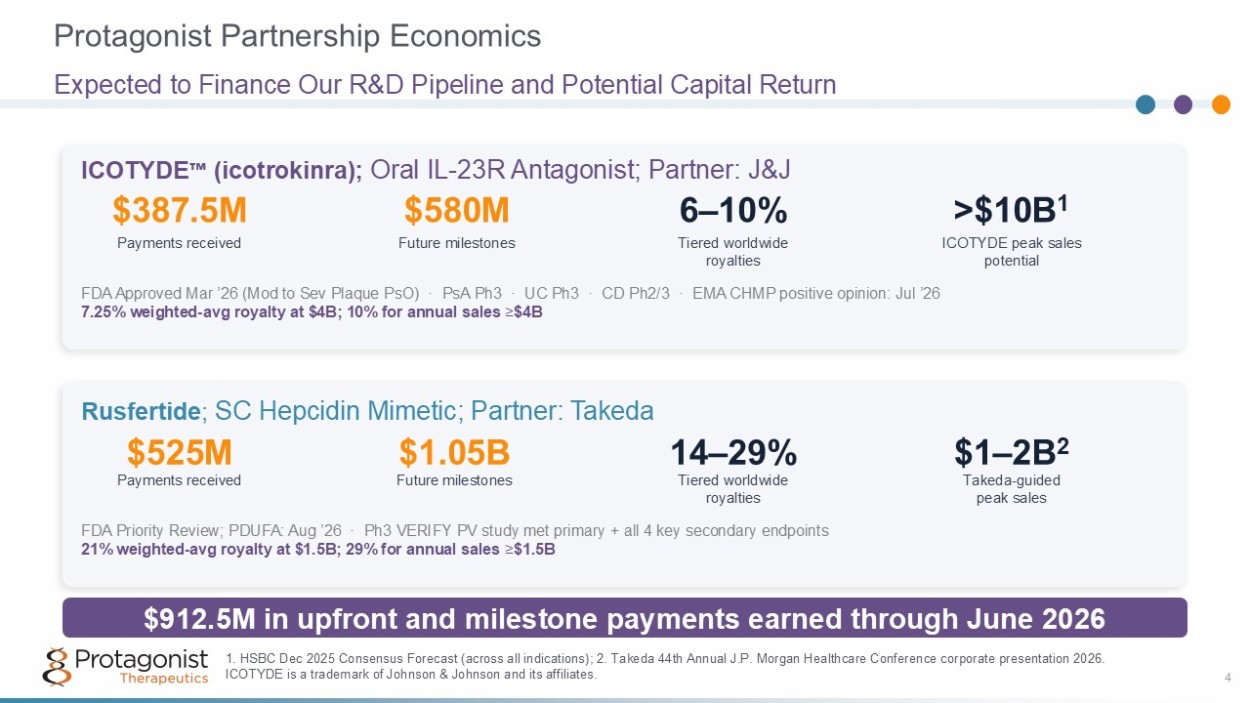The width and height of the screenshot is (1250, 703).
Task: Click the slide page number 4
Action: click(x=1227, y=680)
